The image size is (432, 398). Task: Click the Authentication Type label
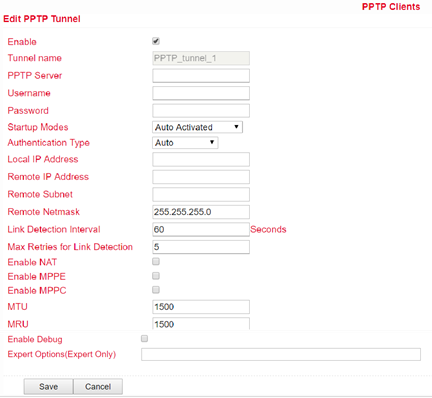pyautogui.click(x=48, y=143)
